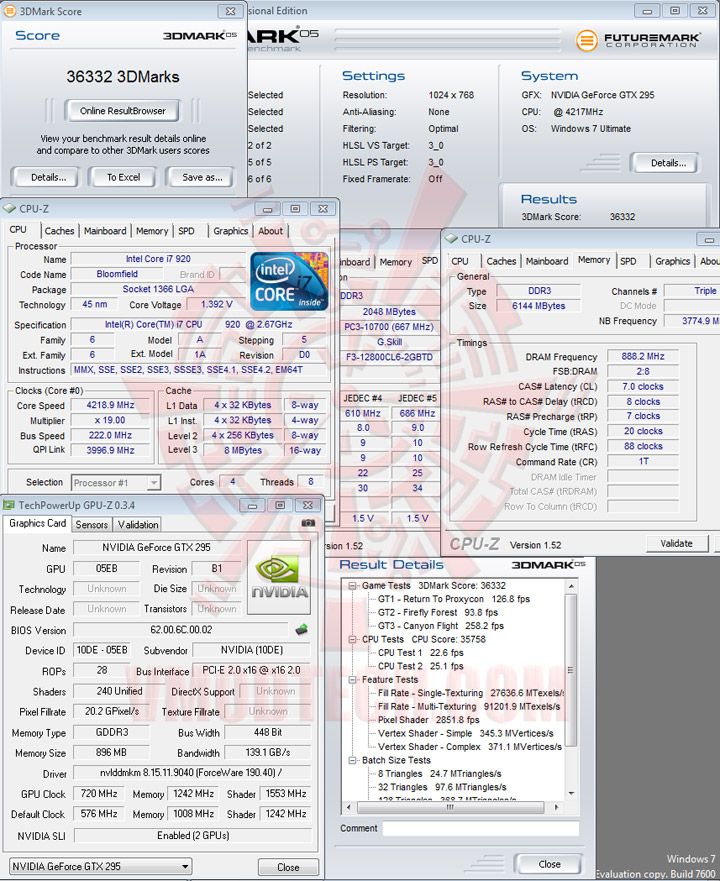This screenshot has height=881, width=720.
Task: Select Mainboard tab in memory CPU-Z window
Action: point(547,261)
